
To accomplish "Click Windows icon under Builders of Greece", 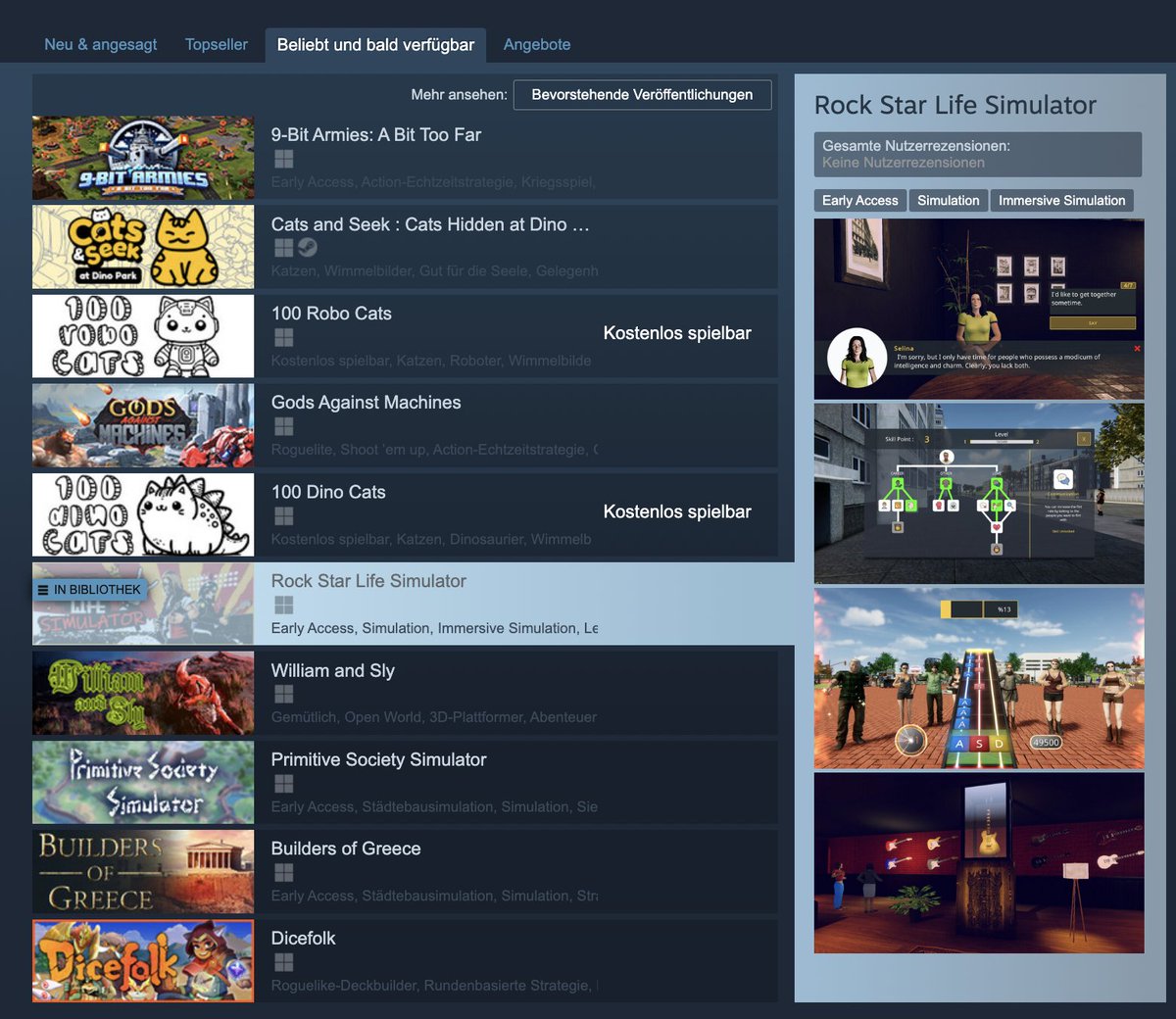I will [x=284, y=872].
